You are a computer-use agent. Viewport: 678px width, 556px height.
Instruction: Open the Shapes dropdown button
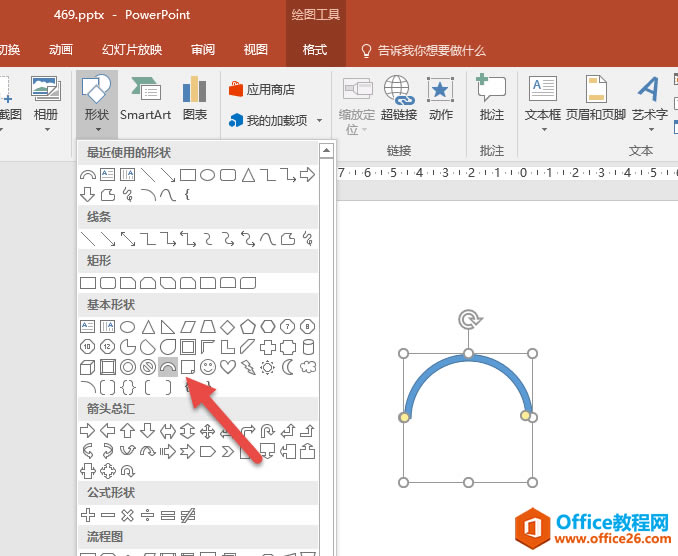click(97, 105)
